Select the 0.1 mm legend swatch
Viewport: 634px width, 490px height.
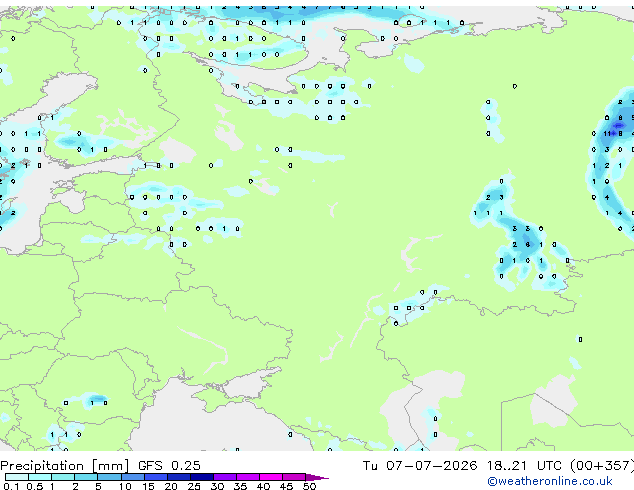click(17, 477)
